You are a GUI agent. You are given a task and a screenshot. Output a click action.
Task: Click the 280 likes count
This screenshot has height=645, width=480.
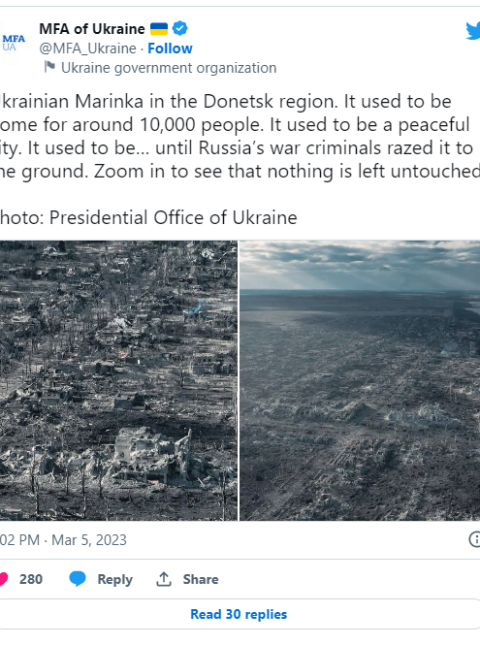point(31,579)
